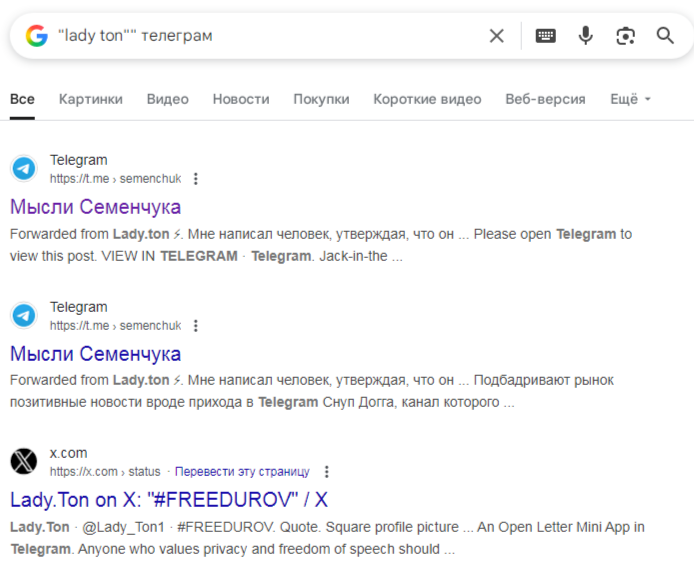
Task: Click the x.com site favicon
Action: coord(24,461)
